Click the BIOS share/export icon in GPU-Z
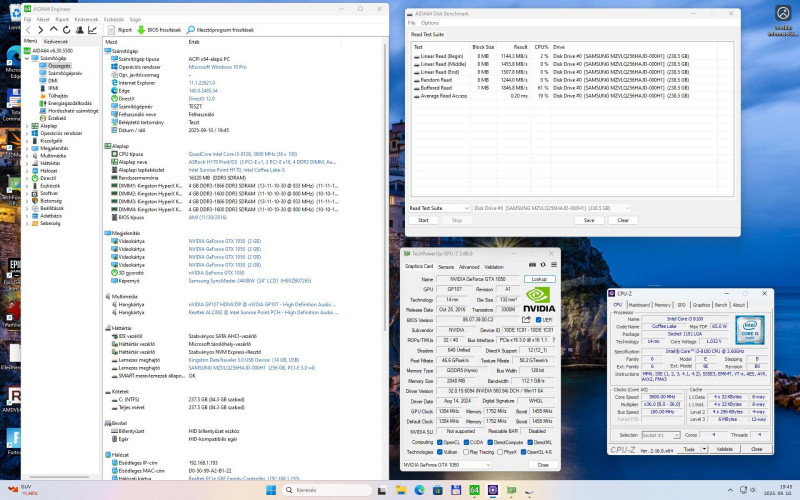The image size is (800, 500). [526, 319]
